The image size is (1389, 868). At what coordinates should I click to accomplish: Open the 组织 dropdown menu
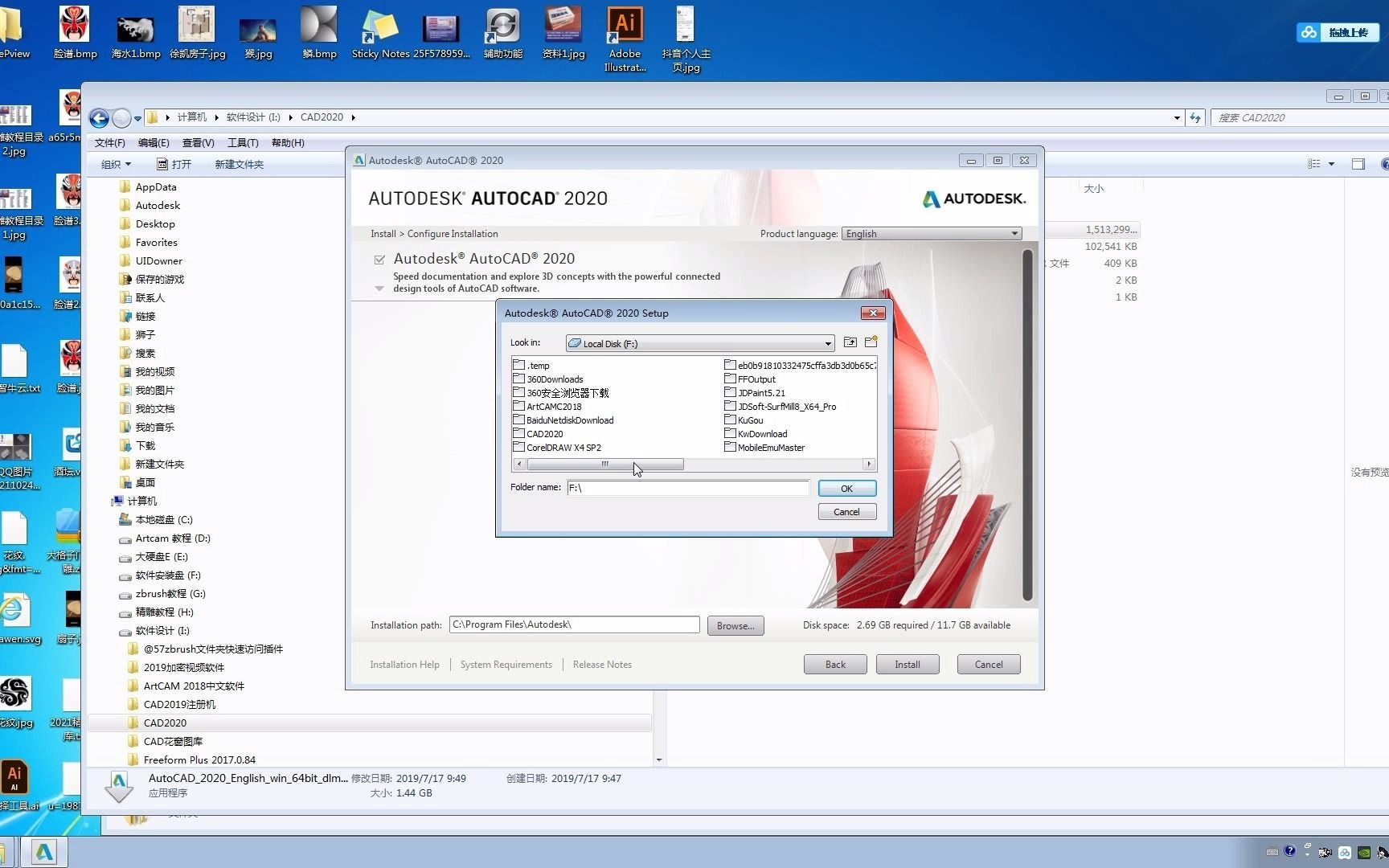[116, 164]
